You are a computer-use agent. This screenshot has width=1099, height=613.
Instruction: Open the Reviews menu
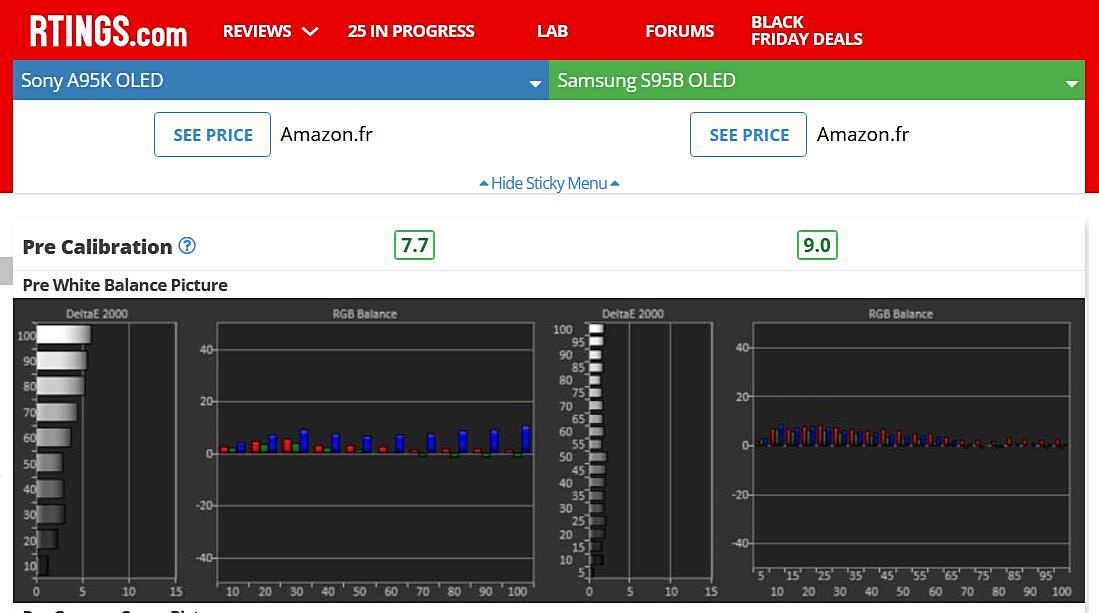tap(257, 31)
